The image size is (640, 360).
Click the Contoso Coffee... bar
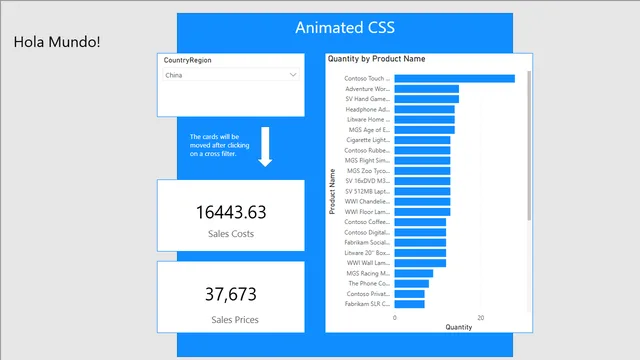pos(420,222)
